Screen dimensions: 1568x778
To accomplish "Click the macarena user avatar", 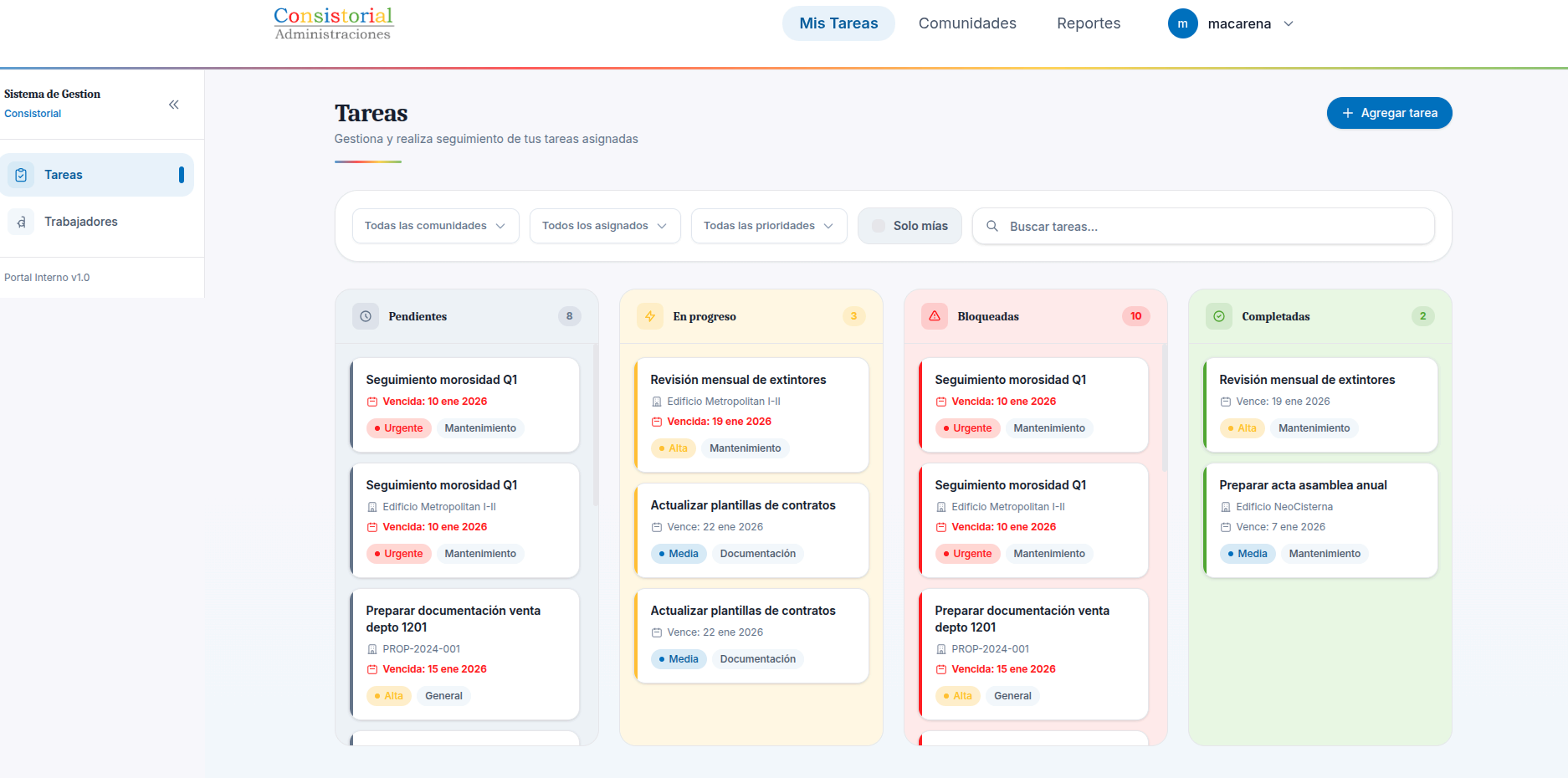I will pos(1182,23).
